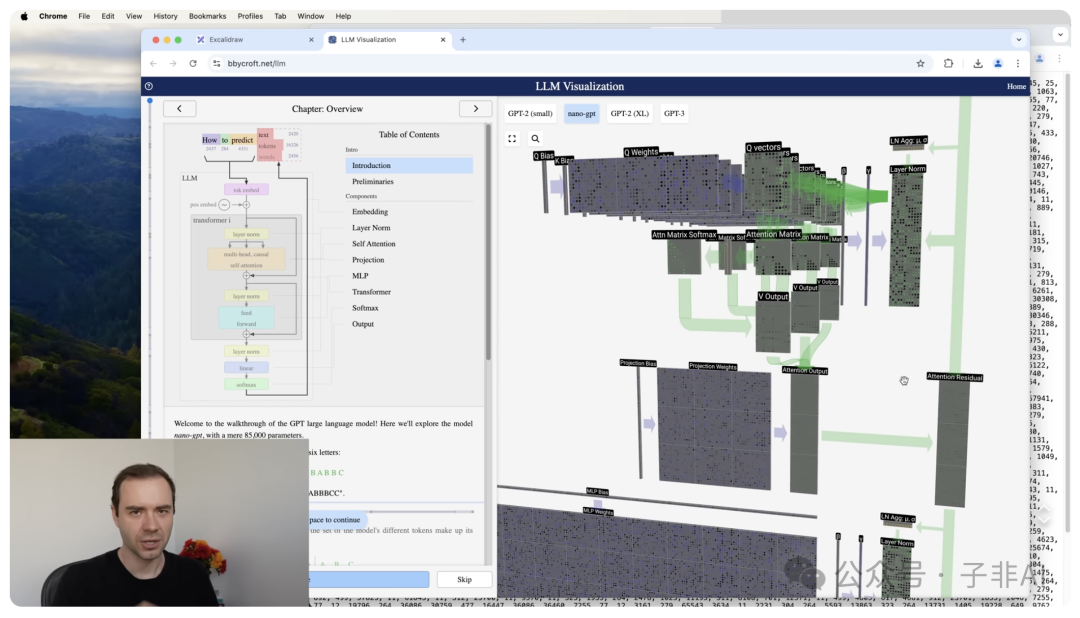Bookmark this page with the star icon
The height and width of the screenshot is (618, 1080).
(920, 63)
